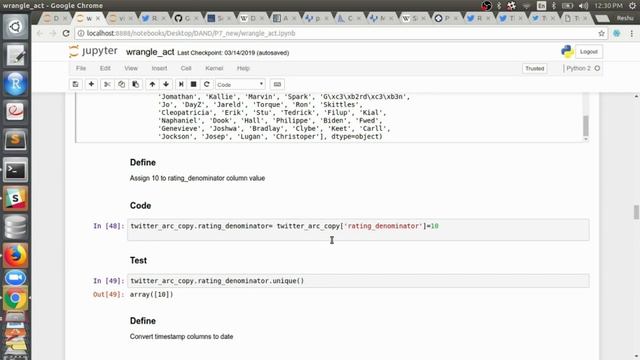Reload the page in Chrome

coord(66,33)
